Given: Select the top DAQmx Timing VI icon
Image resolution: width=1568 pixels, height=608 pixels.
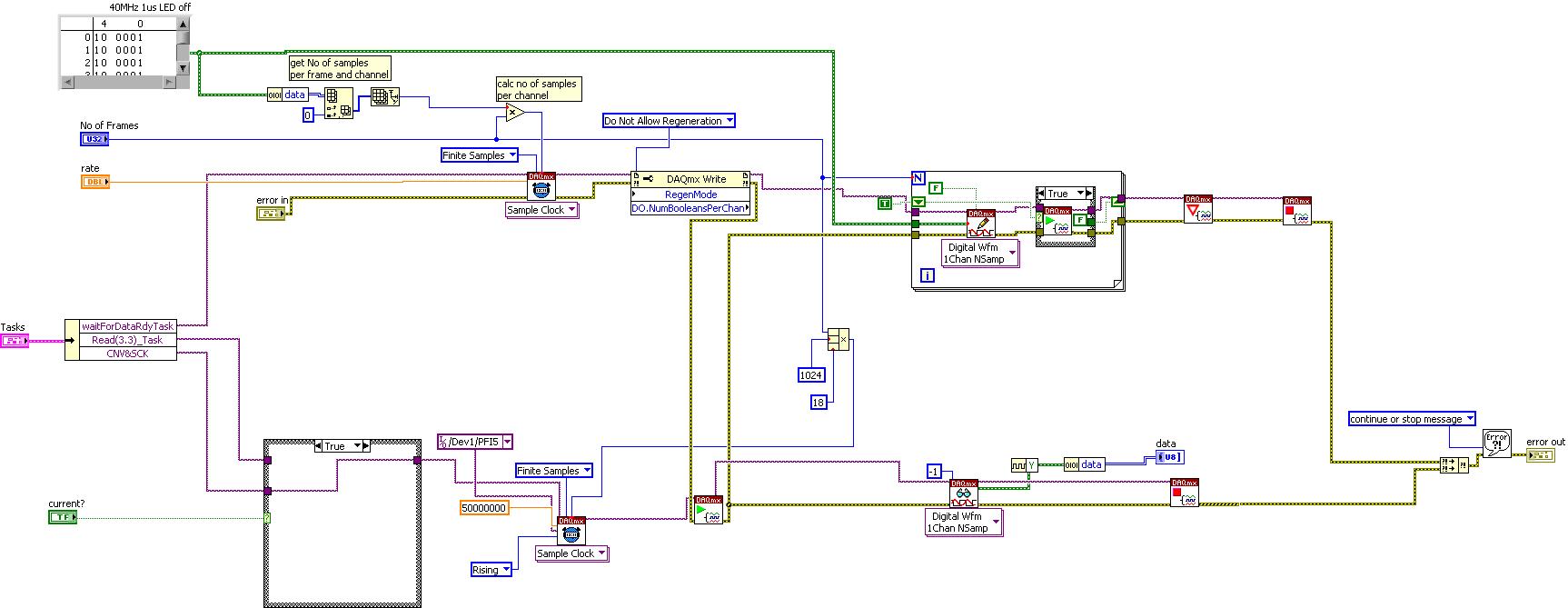Looking at the screenshot, I should [x=541, y=186].
